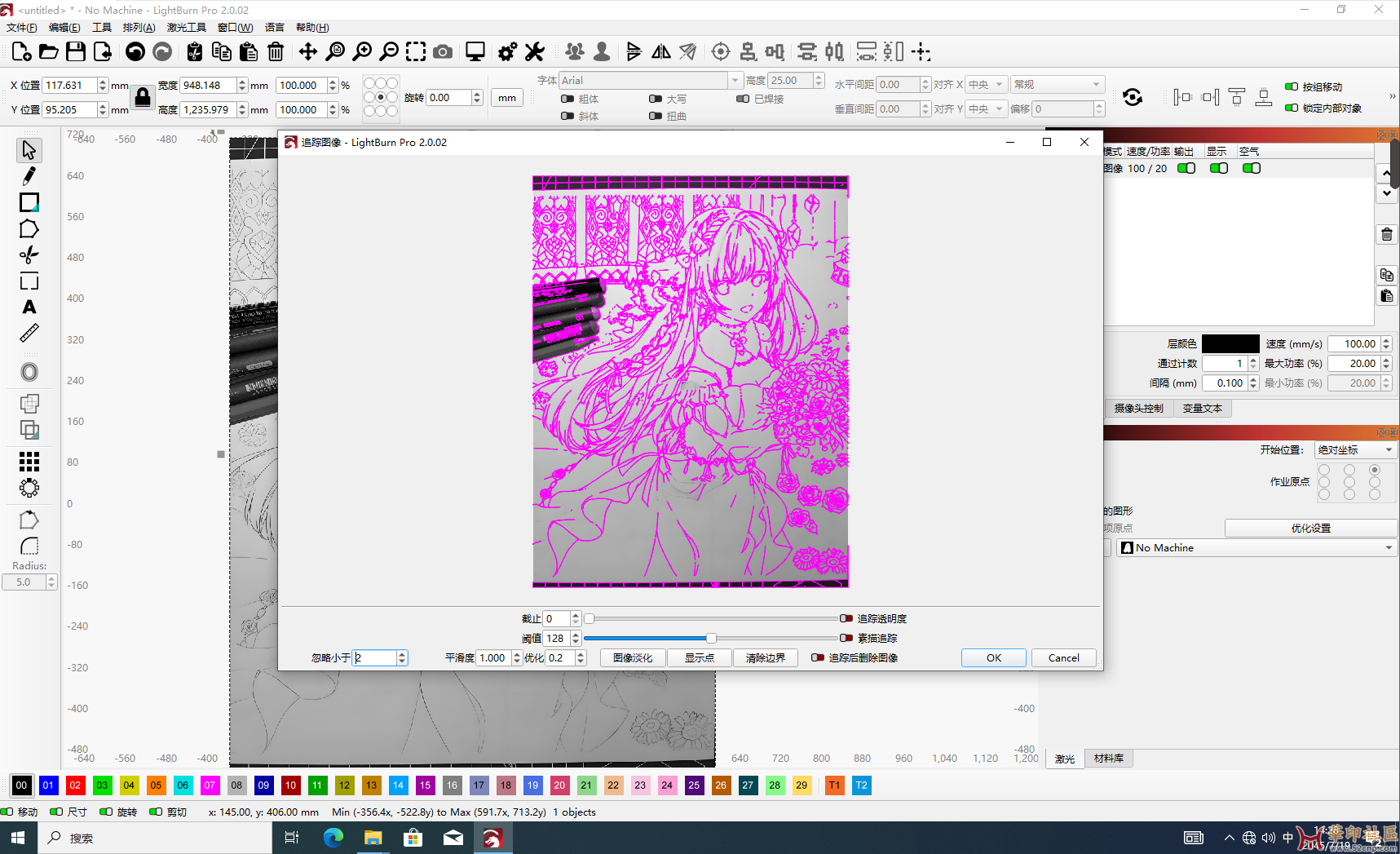
Task: Toggle 锁定内部对象 switch
Action: pyautogui.click(x=1292, y=108)
